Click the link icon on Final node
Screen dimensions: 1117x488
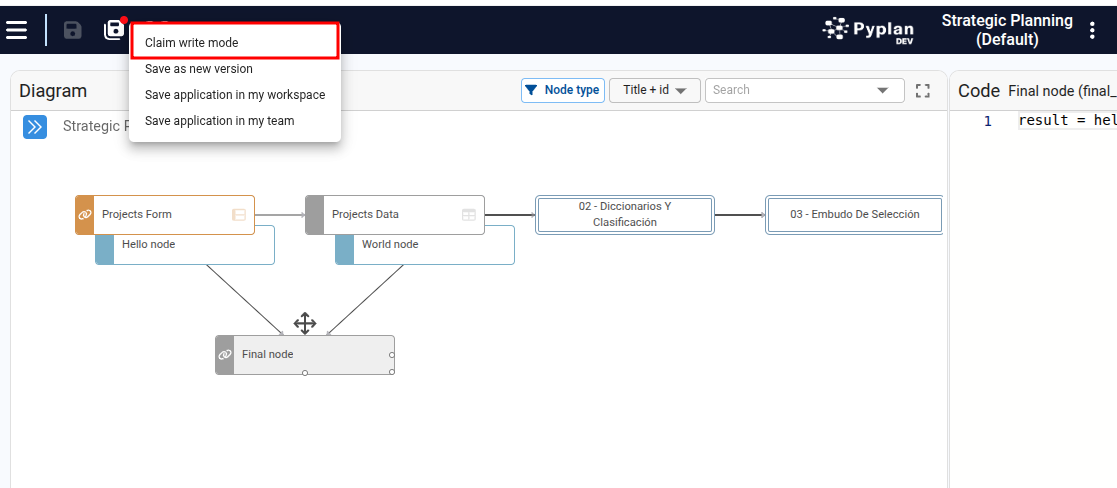pyautogui.click(x=224, y=355)
